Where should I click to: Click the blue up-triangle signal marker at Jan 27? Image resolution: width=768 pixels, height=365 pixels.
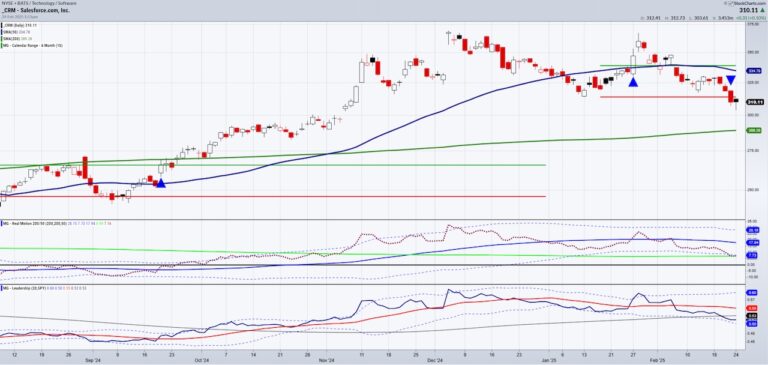tap(633, 82)
